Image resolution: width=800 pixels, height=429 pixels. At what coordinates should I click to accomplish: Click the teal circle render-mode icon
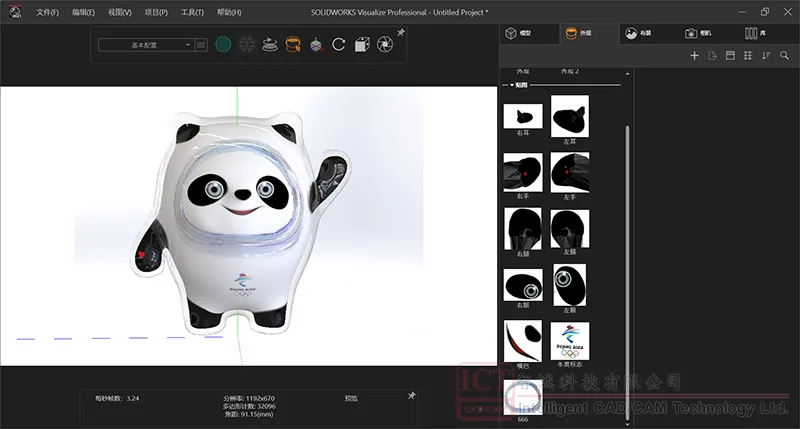[x=223, y=45]
